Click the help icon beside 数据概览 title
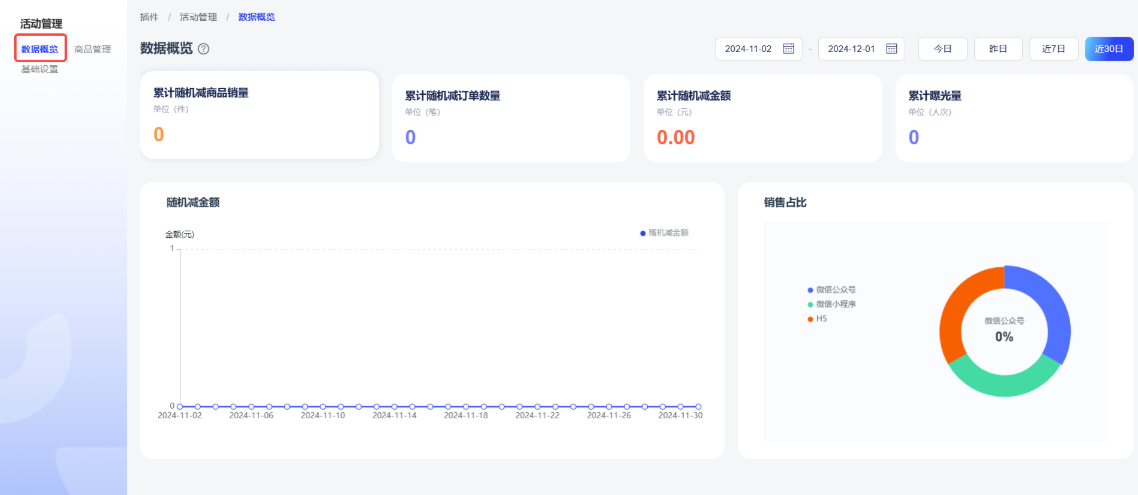This screenshot has height=495, width=1138. (x=204, y=49)
